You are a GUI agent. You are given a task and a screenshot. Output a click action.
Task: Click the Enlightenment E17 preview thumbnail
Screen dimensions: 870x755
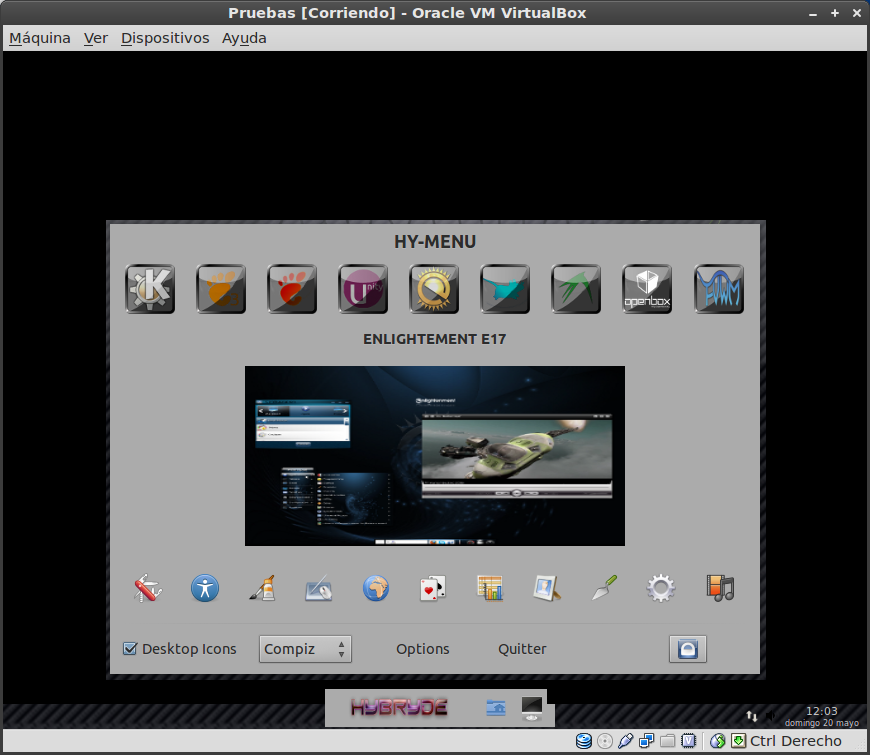coord(434,455)
